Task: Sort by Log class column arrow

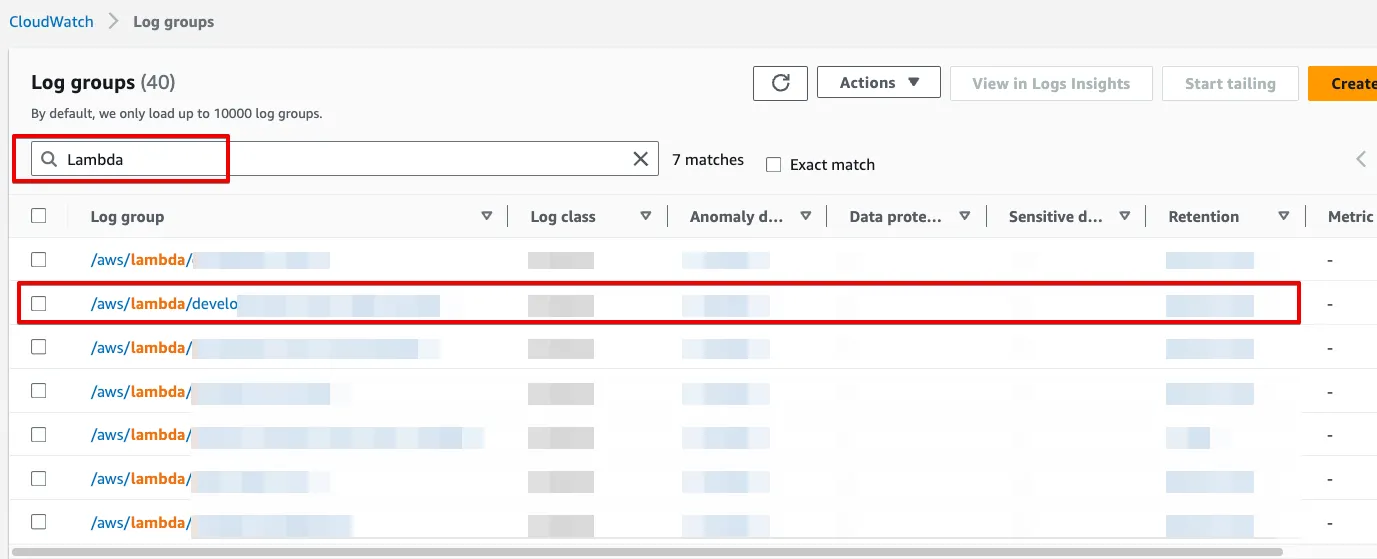Action: click(x=646, y=216)
